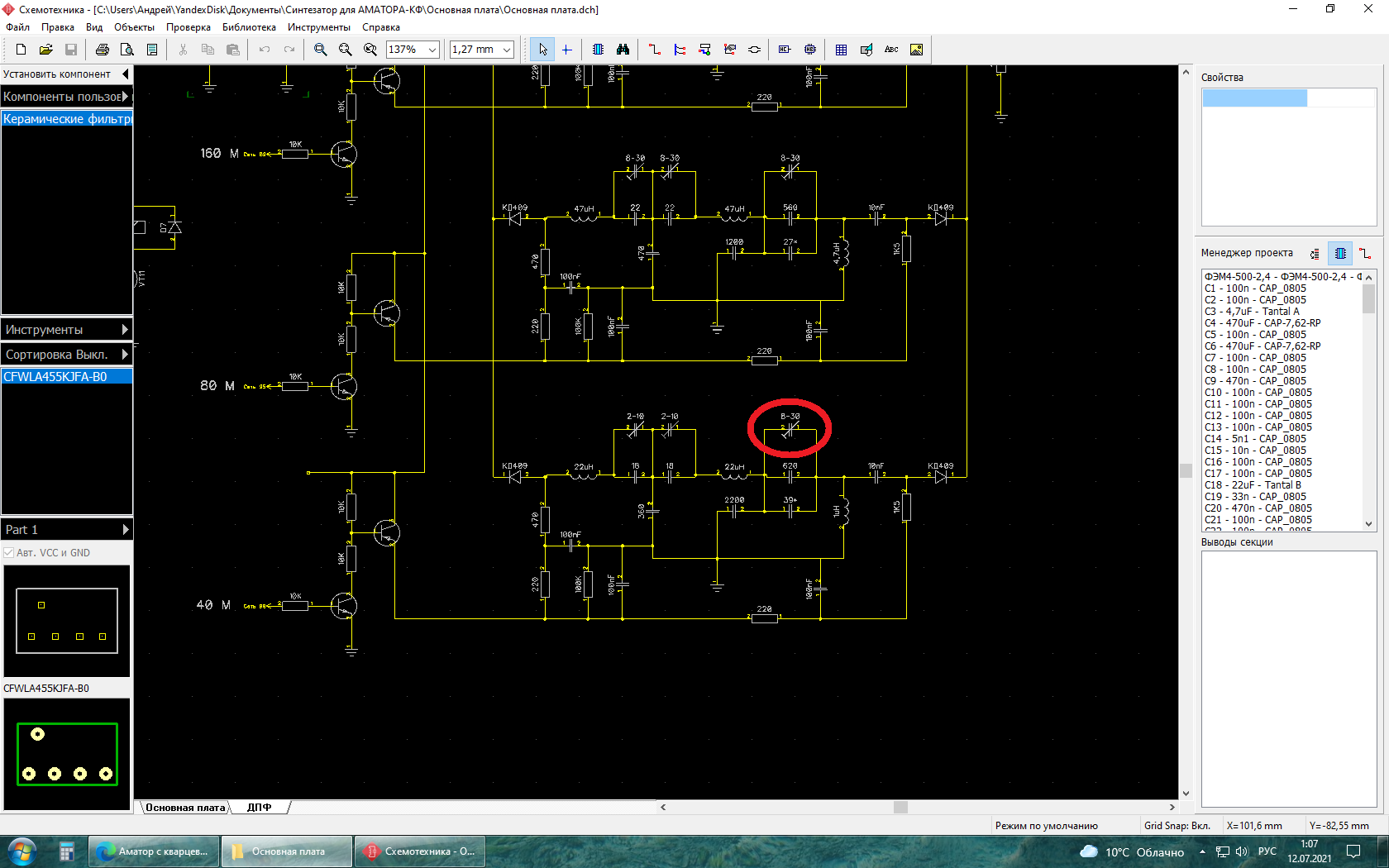Open the Calculator taskbar icon
The width and height of the screenshot is (1389, 868).
[67, 851]
